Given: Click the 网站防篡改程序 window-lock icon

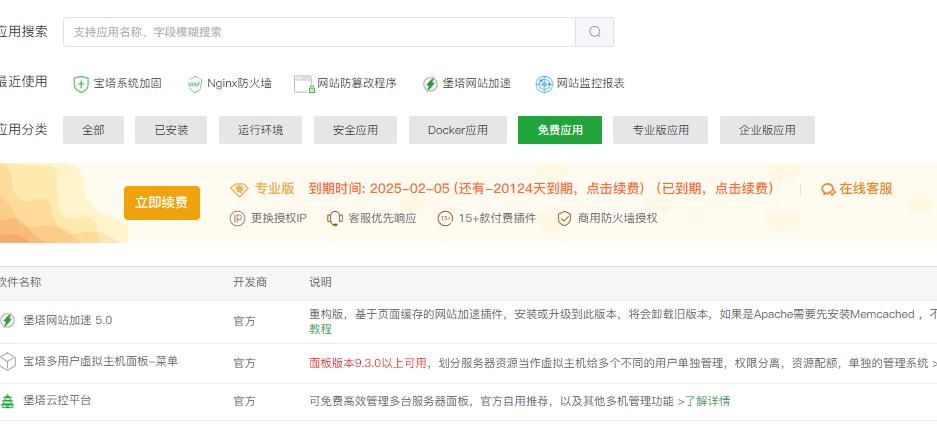Looking at the screenshot, I should [x=304, y=84].
